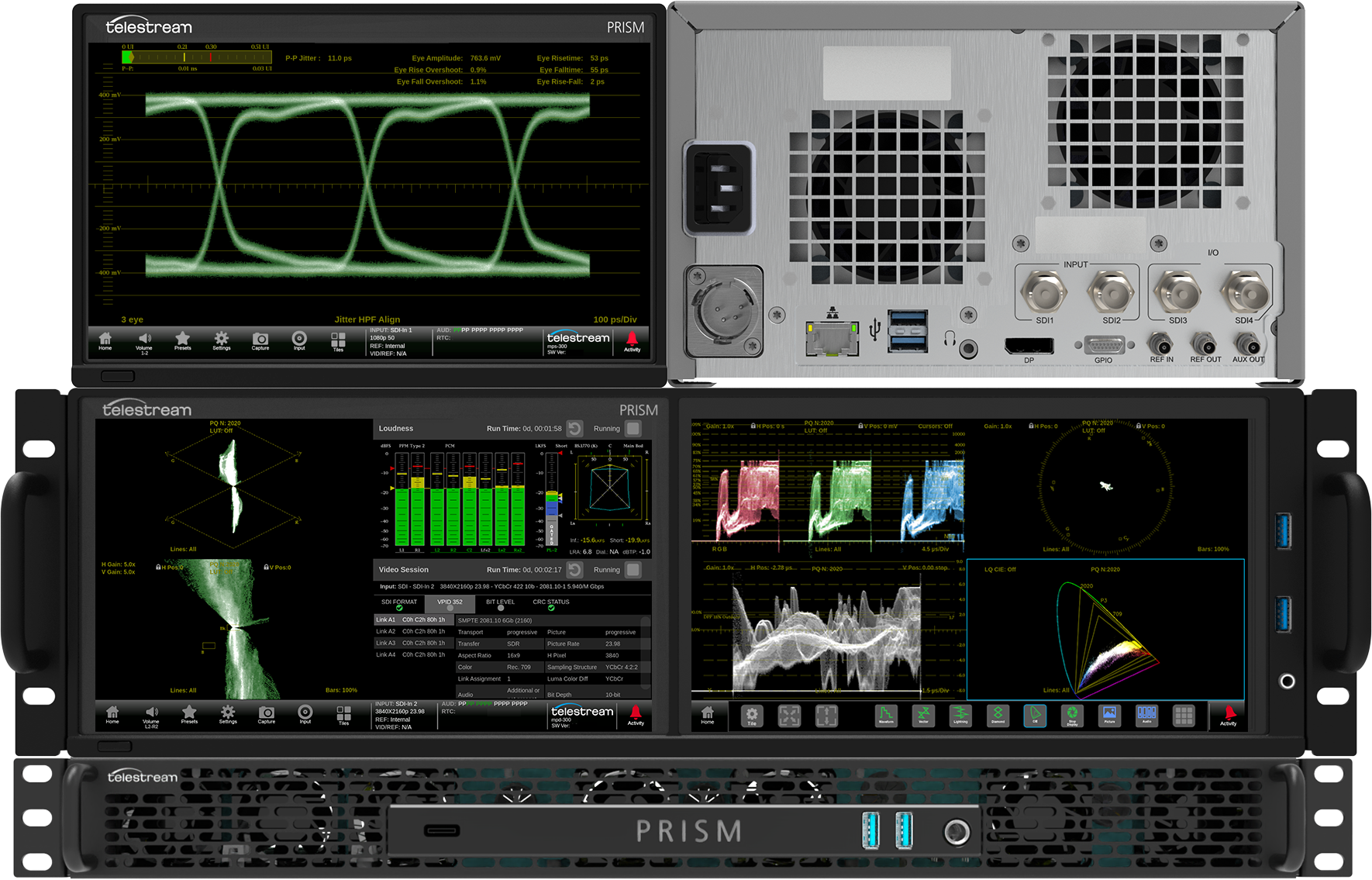This screenshot has height=880, width=1372.
Task: Select the Picture app icon
Action: click(x=1109, y=716)
